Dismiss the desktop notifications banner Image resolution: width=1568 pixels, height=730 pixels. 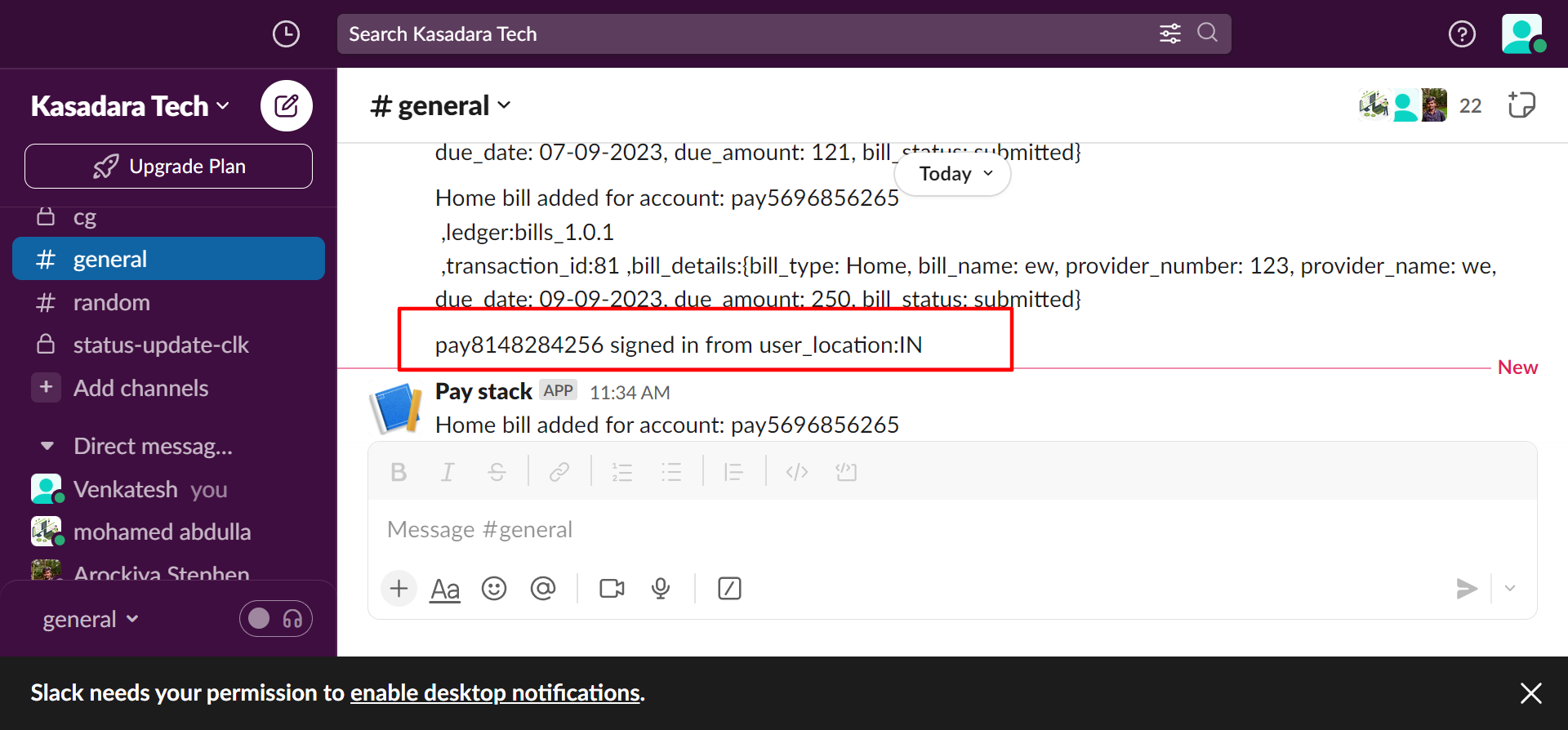tap(1530, 693)
